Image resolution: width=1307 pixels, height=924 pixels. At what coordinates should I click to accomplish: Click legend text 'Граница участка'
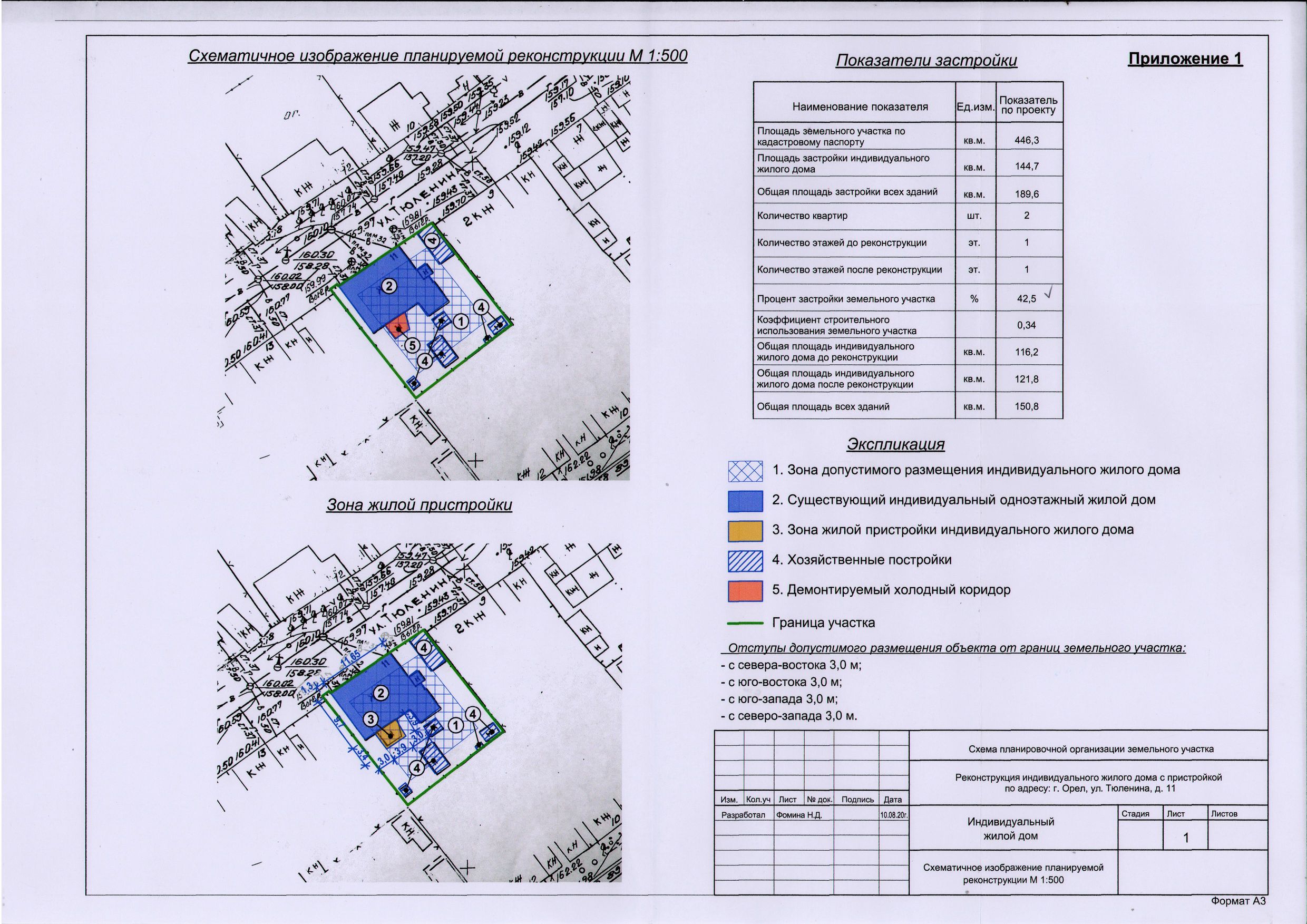[x=823, y=623]
